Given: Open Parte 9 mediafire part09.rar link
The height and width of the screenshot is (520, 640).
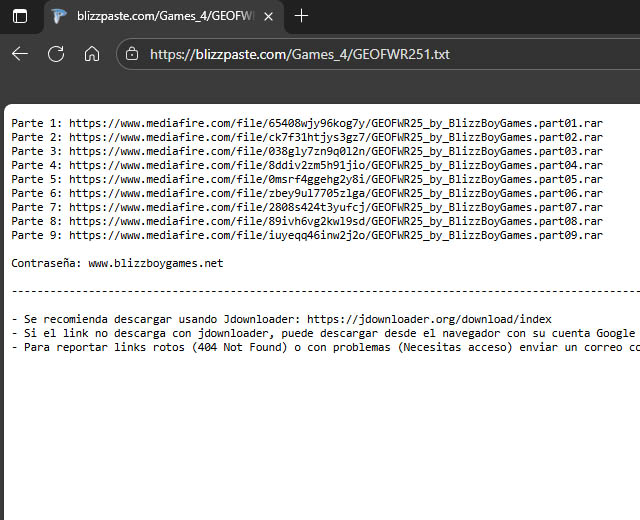Looking at the screenshot, I should [x=336, y=235].
